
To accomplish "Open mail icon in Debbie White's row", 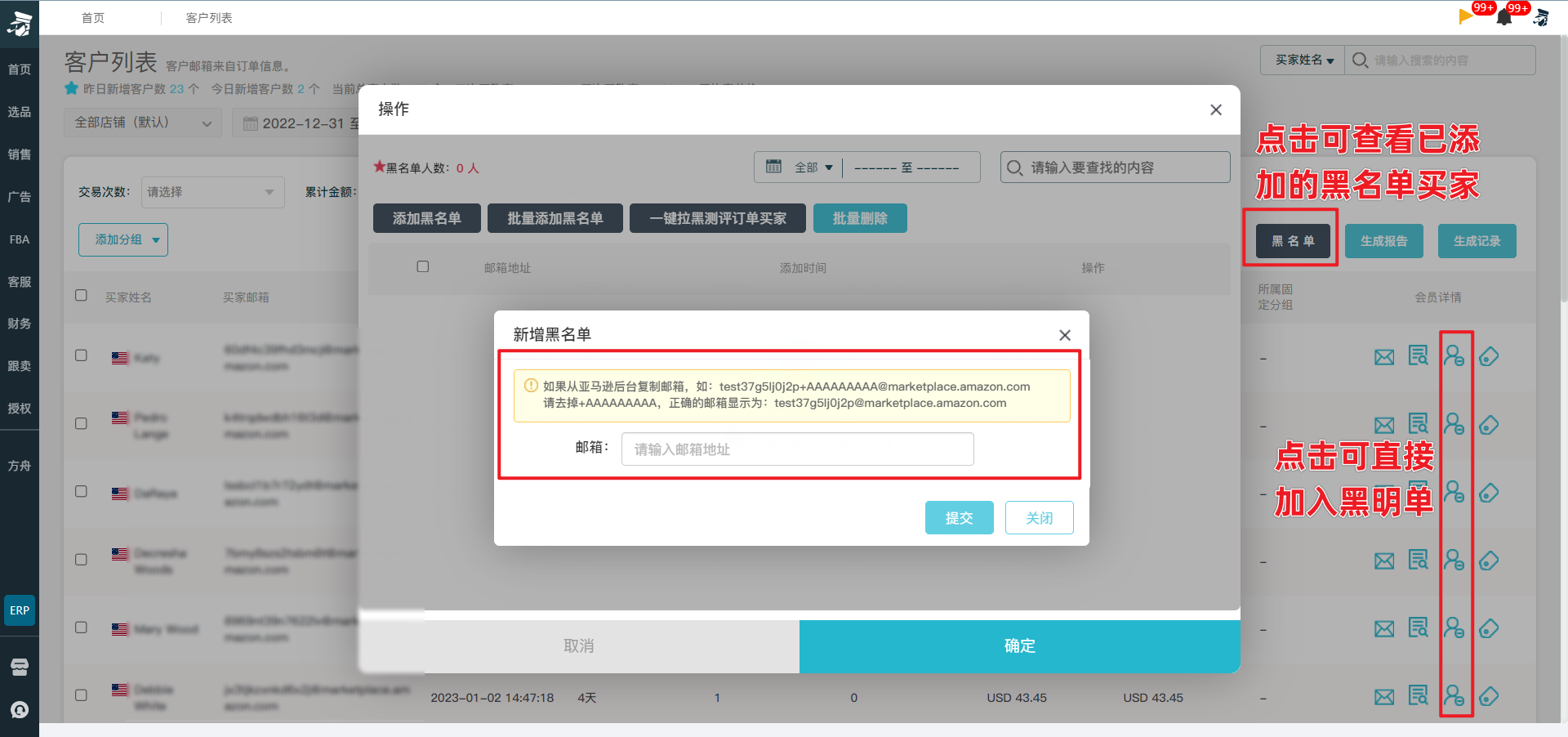I will [x=1384, y=697].
